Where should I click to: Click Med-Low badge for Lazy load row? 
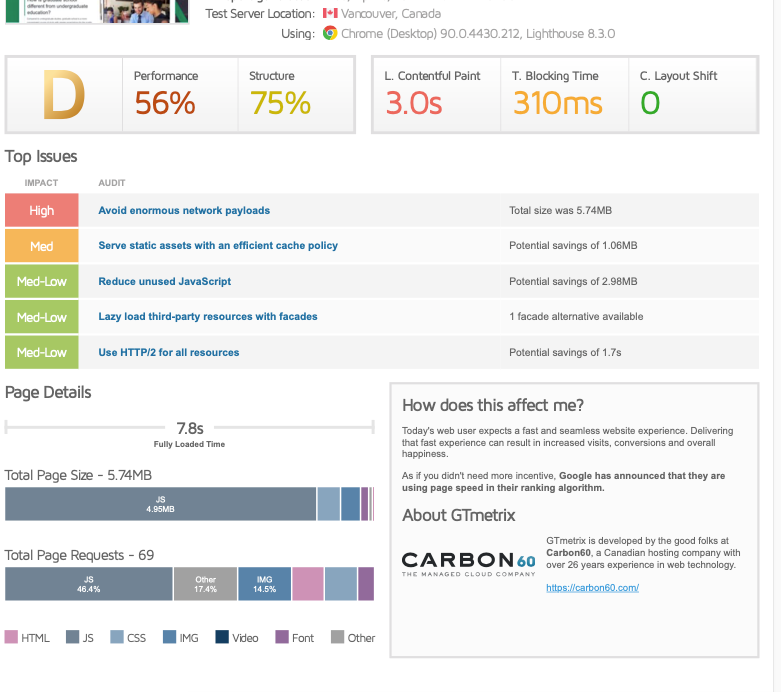(42, 317)
